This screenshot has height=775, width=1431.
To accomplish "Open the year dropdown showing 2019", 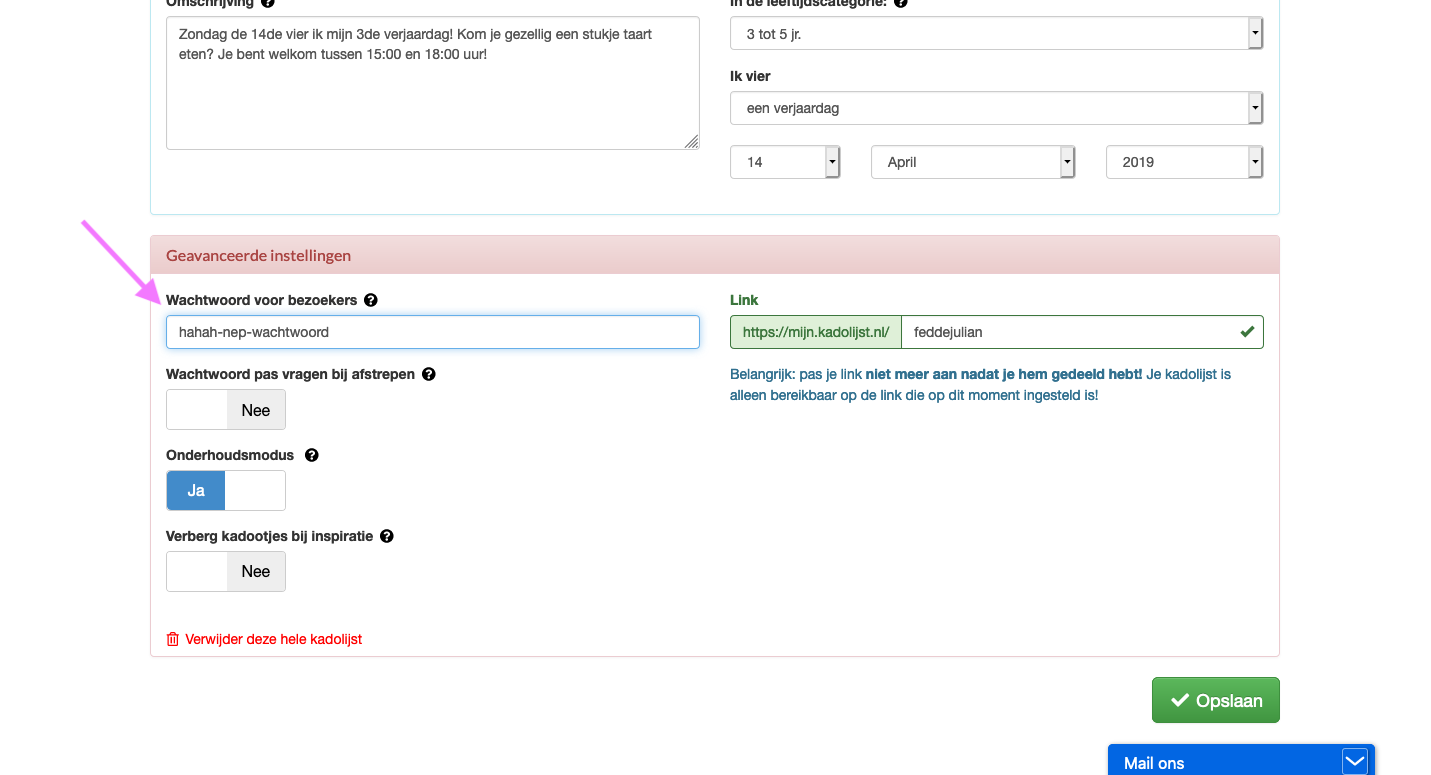I will click(1184, 162).
